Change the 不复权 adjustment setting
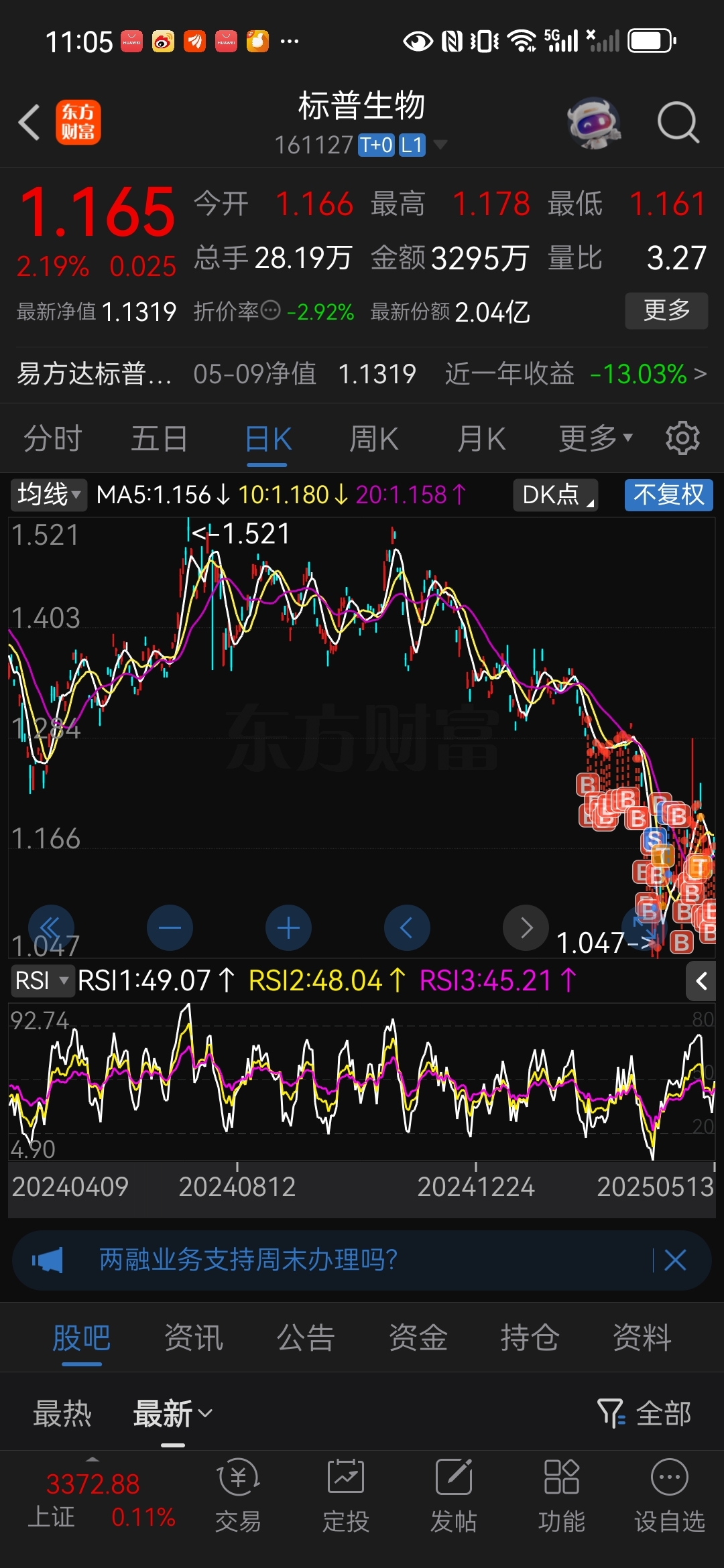 tap(669, 495)
